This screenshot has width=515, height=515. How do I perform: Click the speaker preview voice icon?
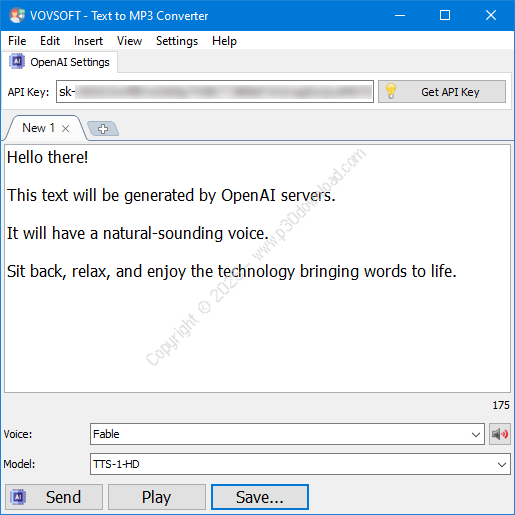500,434
